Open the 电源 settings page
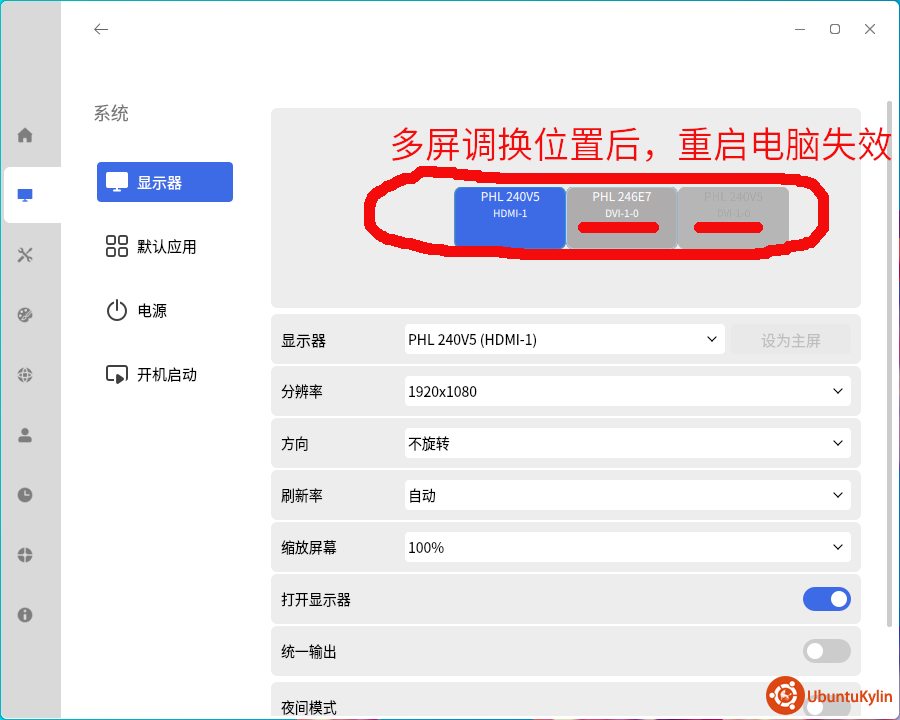 165,311
